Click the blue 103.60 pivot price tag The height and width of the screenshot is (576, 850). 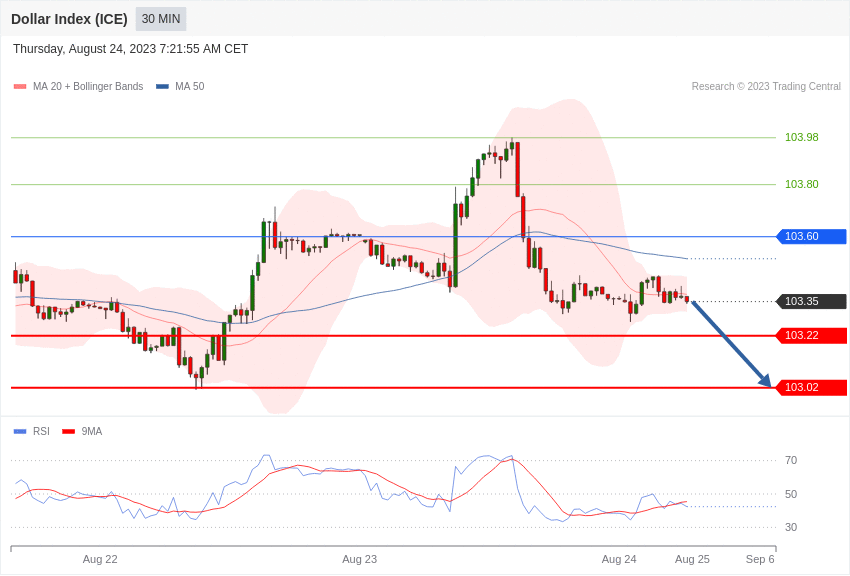812,236
